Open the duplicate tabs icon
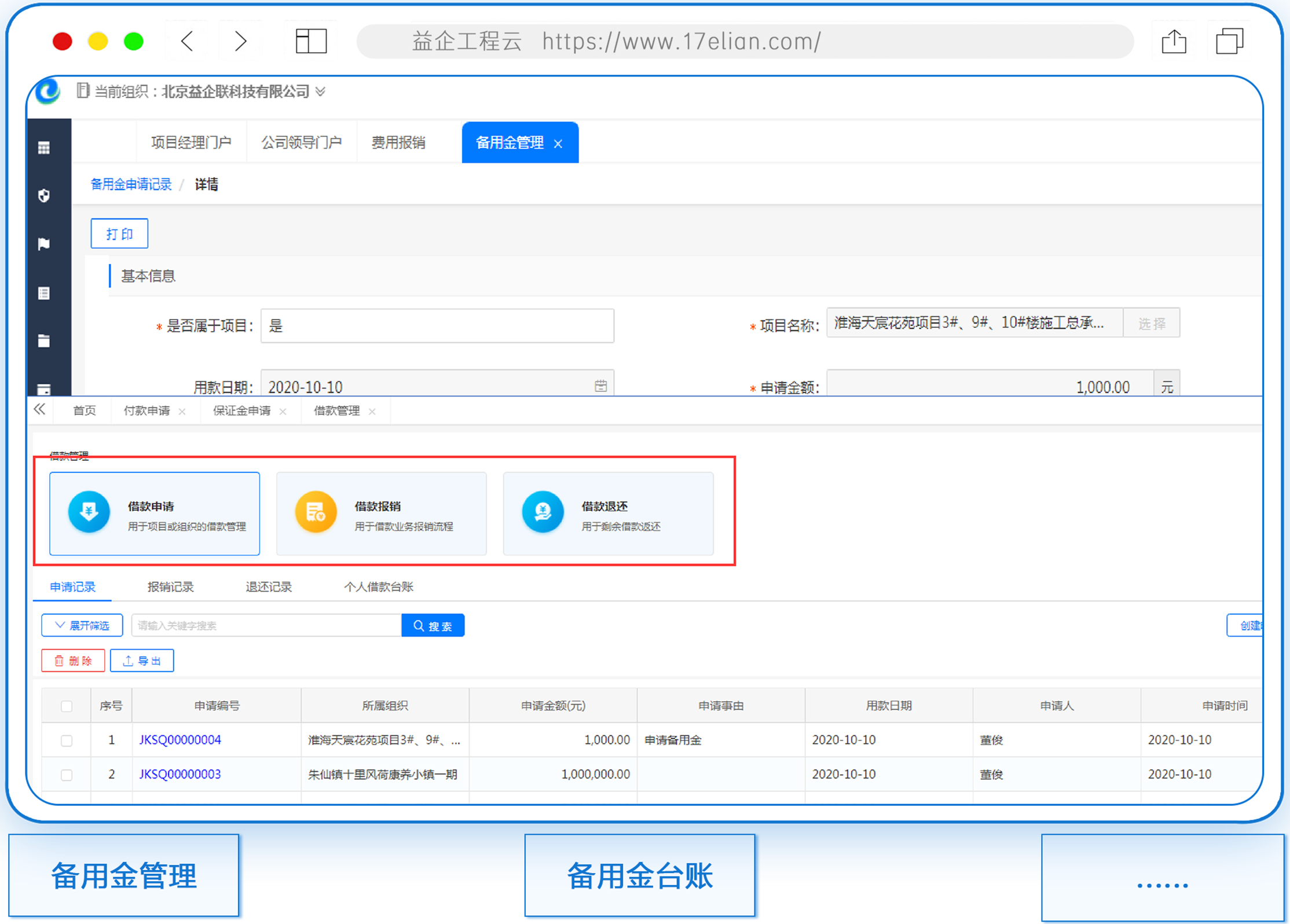 coord(1229,41)
